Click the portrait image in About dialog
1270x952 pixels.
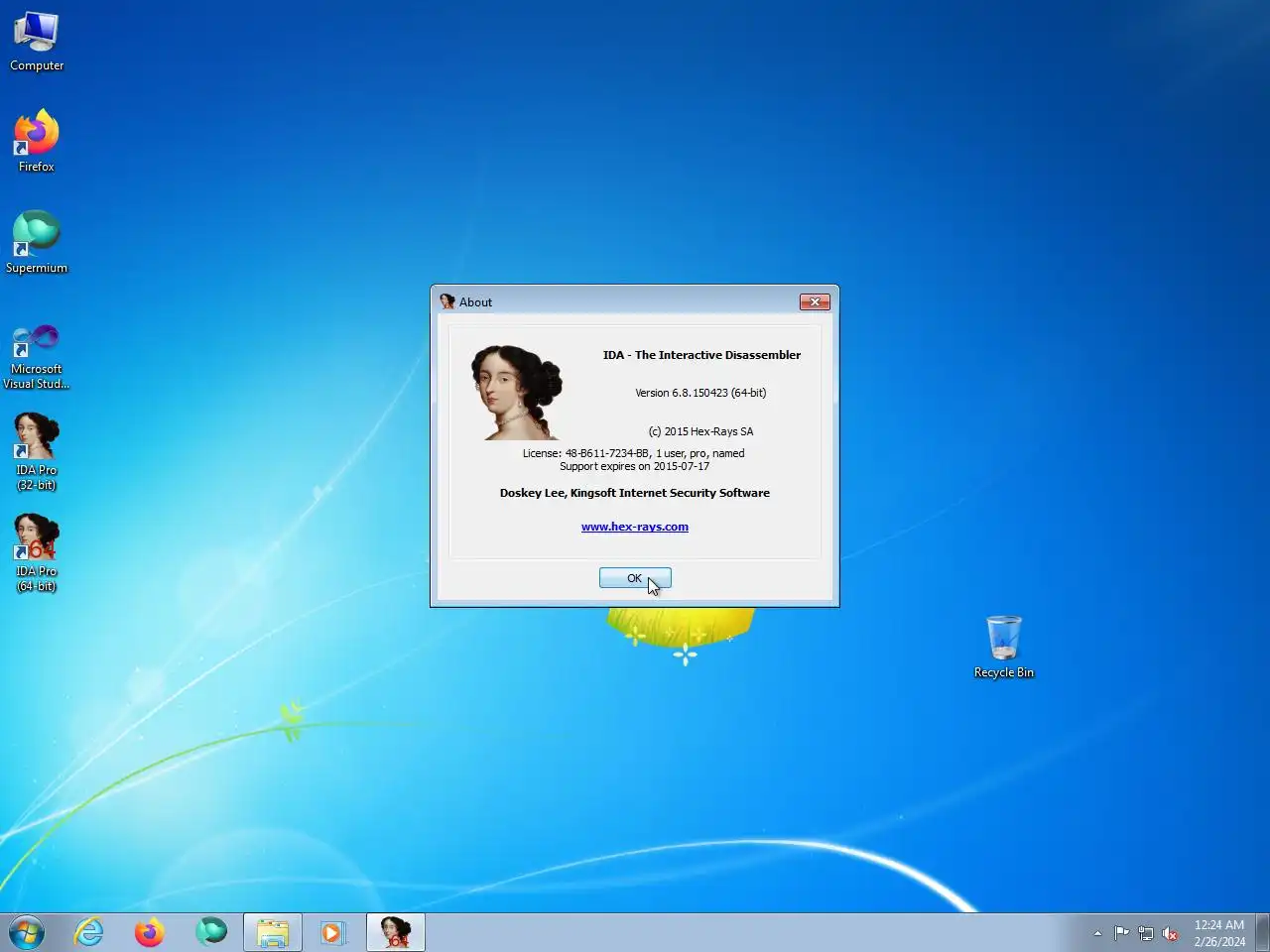click(x=516, y=393)
